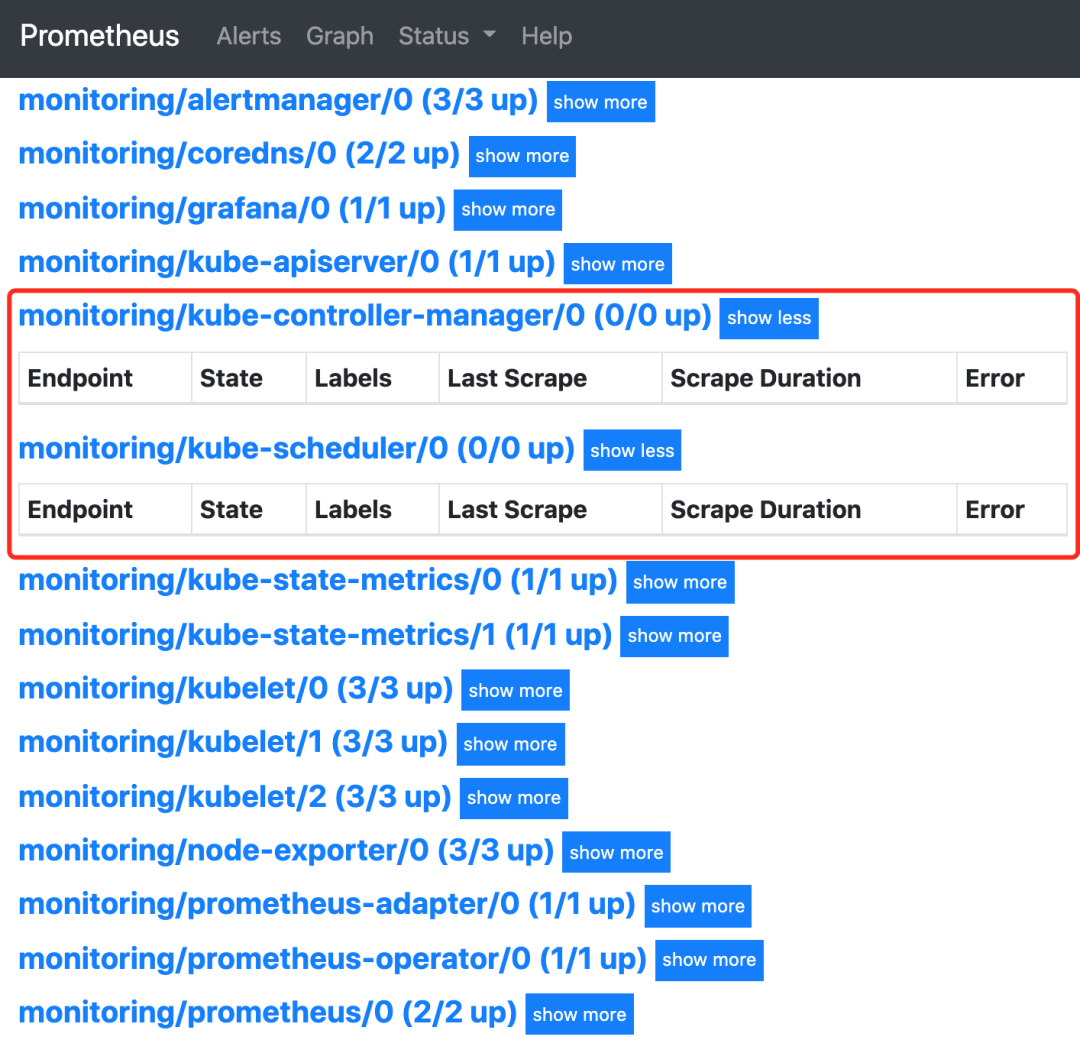The image size is (1080, 1053).
Task: Click Scrape Duration header in kube-scheduler table
Action: [x=809, y=510]
